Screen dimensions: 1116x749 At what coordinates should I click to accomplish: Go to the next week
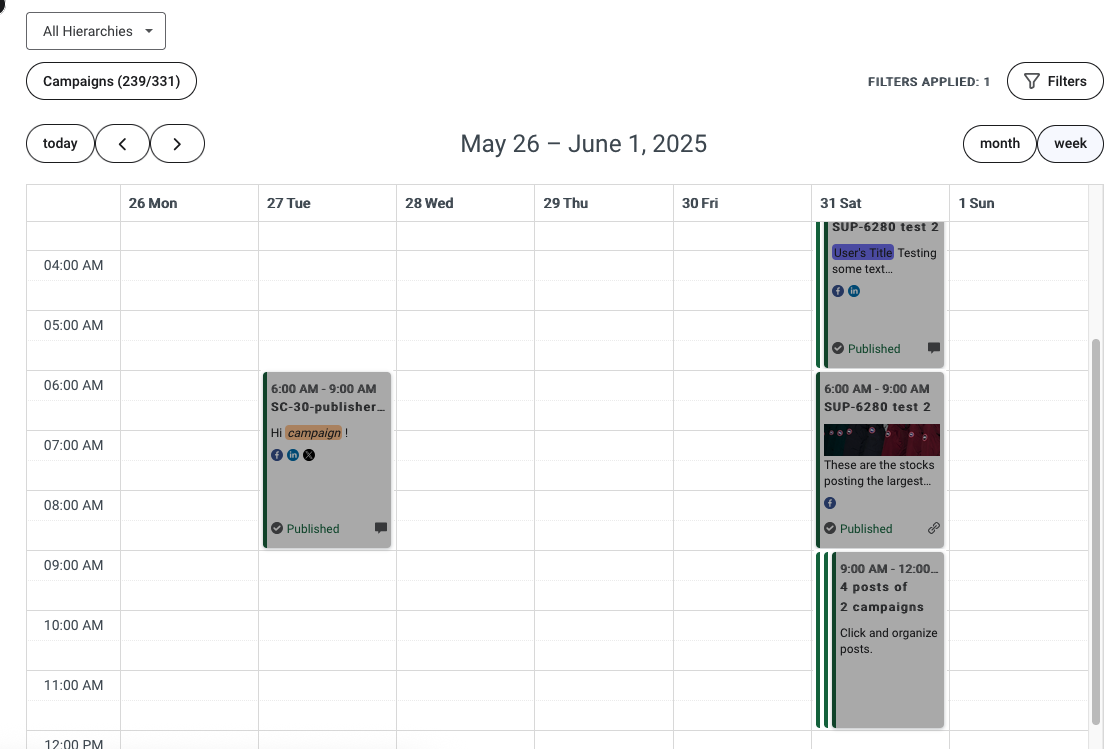pos(177,143)
